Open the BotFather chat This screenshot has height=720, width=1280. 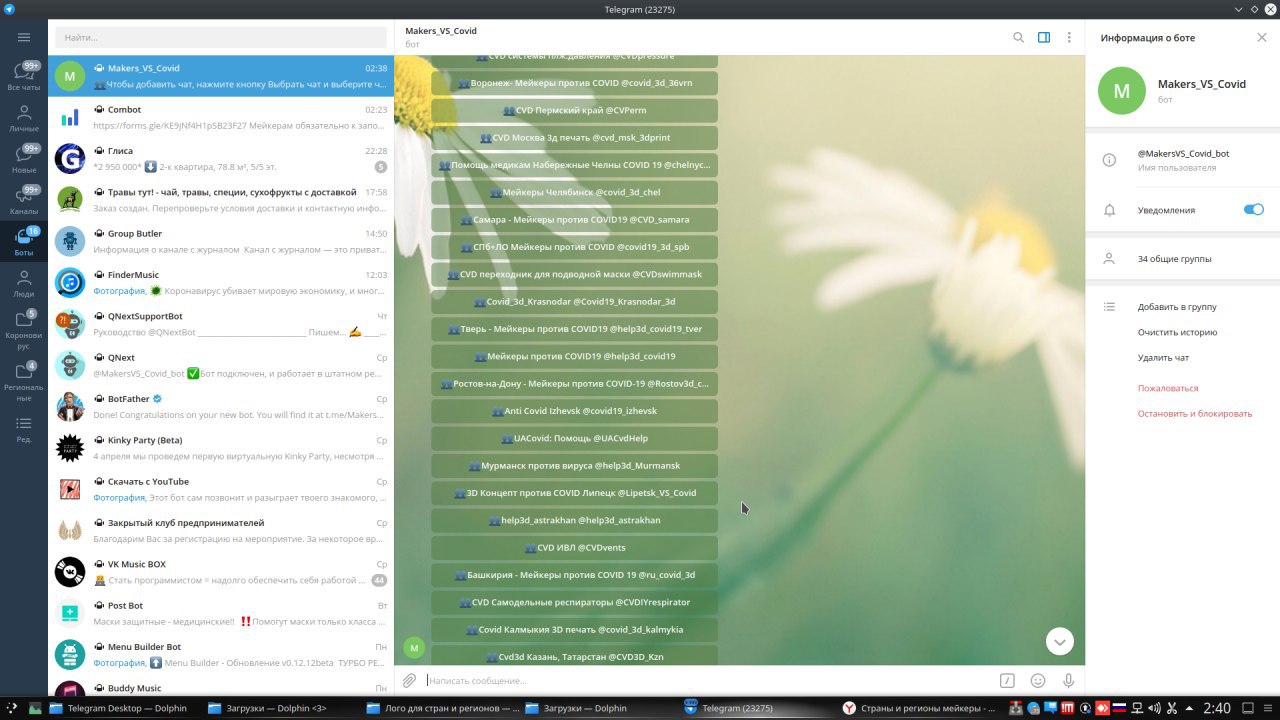pos(221,406)
